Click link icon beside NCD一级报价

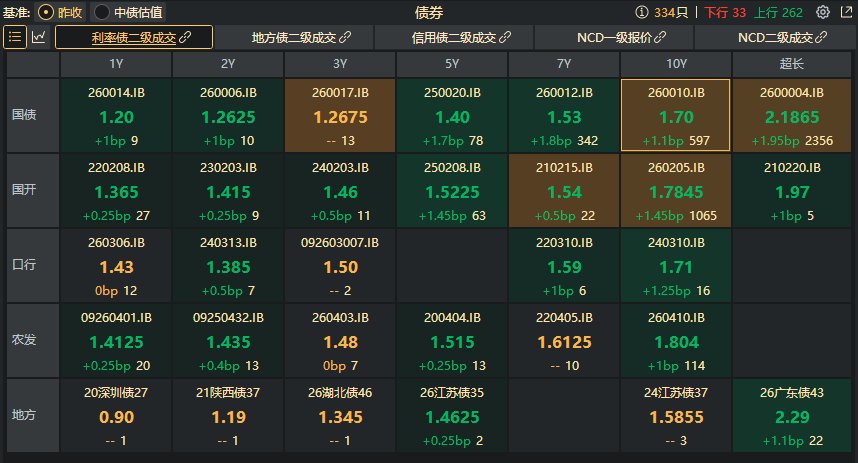click(660, 37)
